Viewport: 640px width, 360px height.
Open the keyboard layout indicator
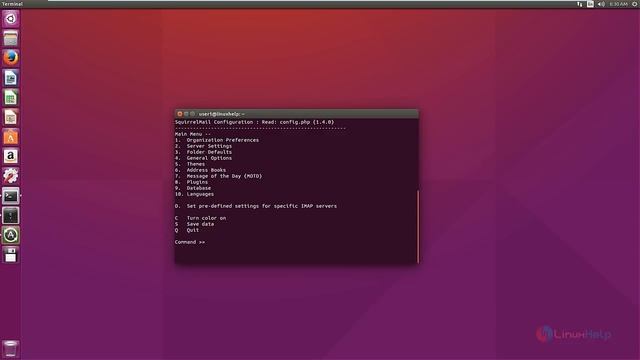click(590, 4)
